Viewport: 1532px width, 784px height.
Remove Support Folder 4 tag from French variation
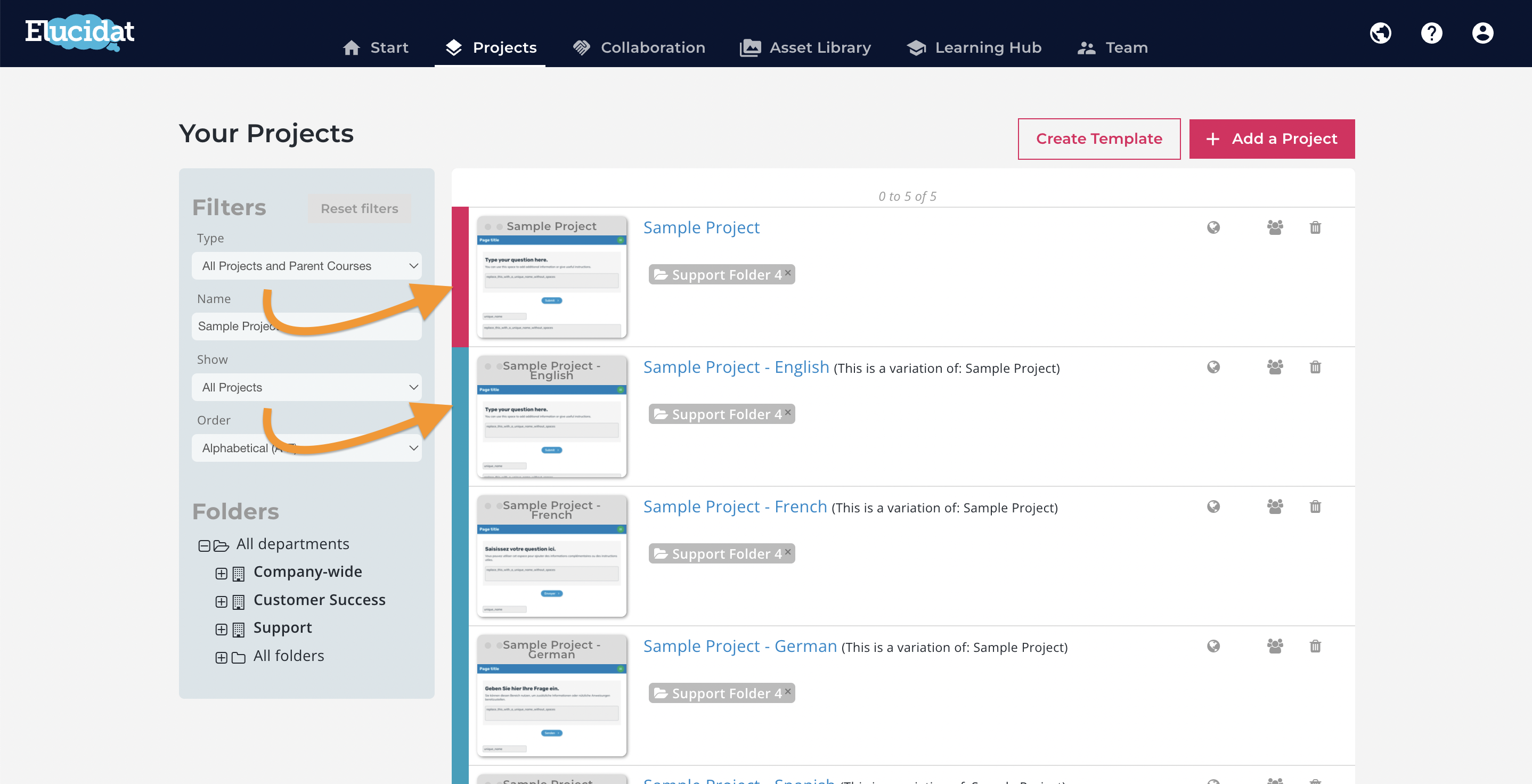coord(788,551)
